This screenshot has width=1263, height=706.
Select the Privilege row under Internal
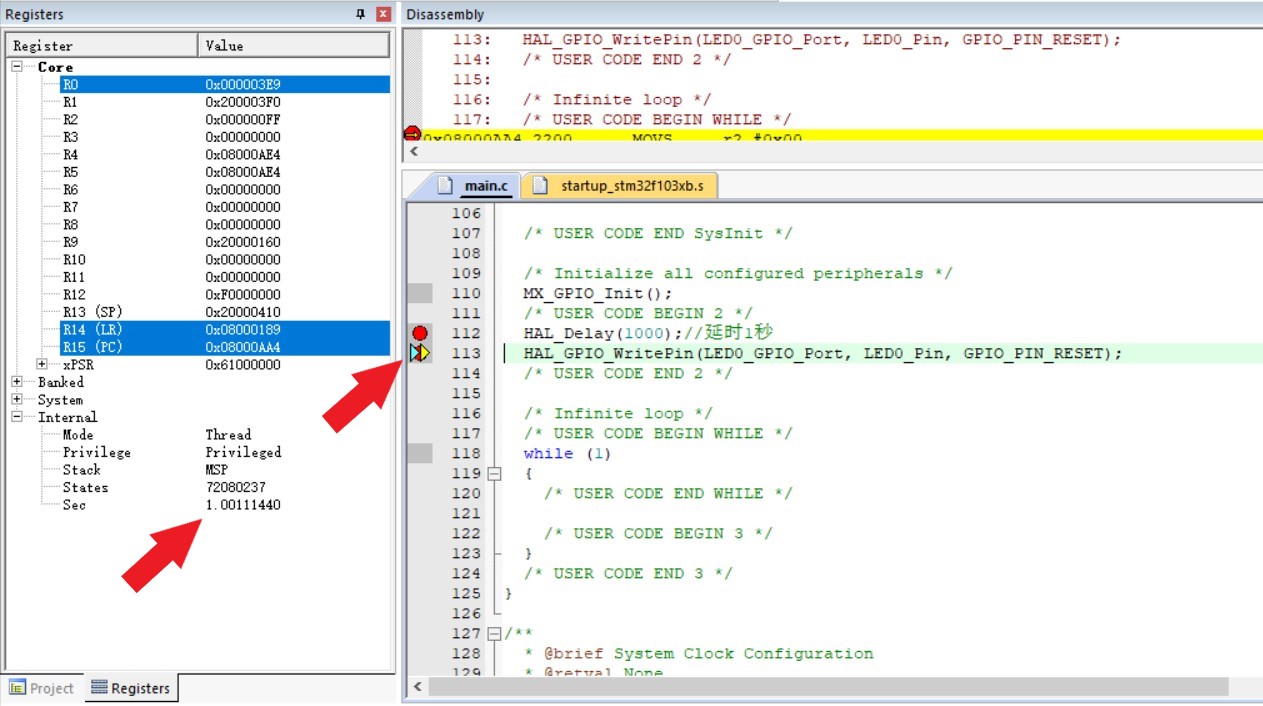[x=225, y=452]
